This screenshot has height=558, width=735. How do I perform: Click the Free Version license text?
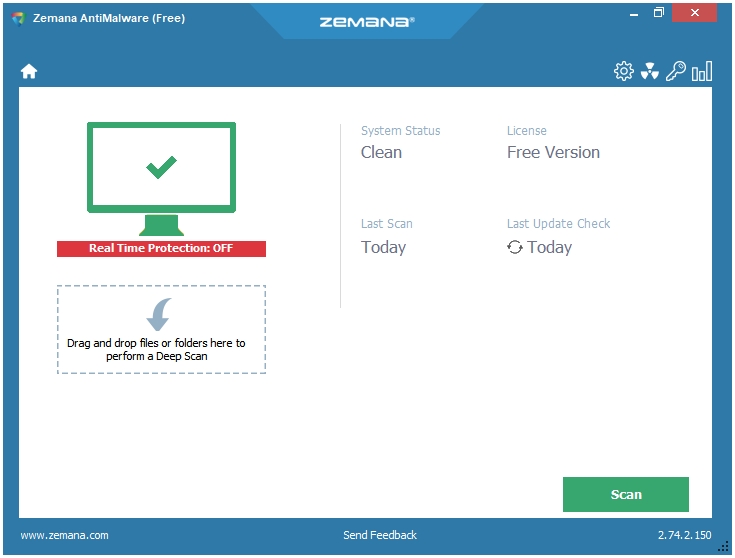[553, 152]
